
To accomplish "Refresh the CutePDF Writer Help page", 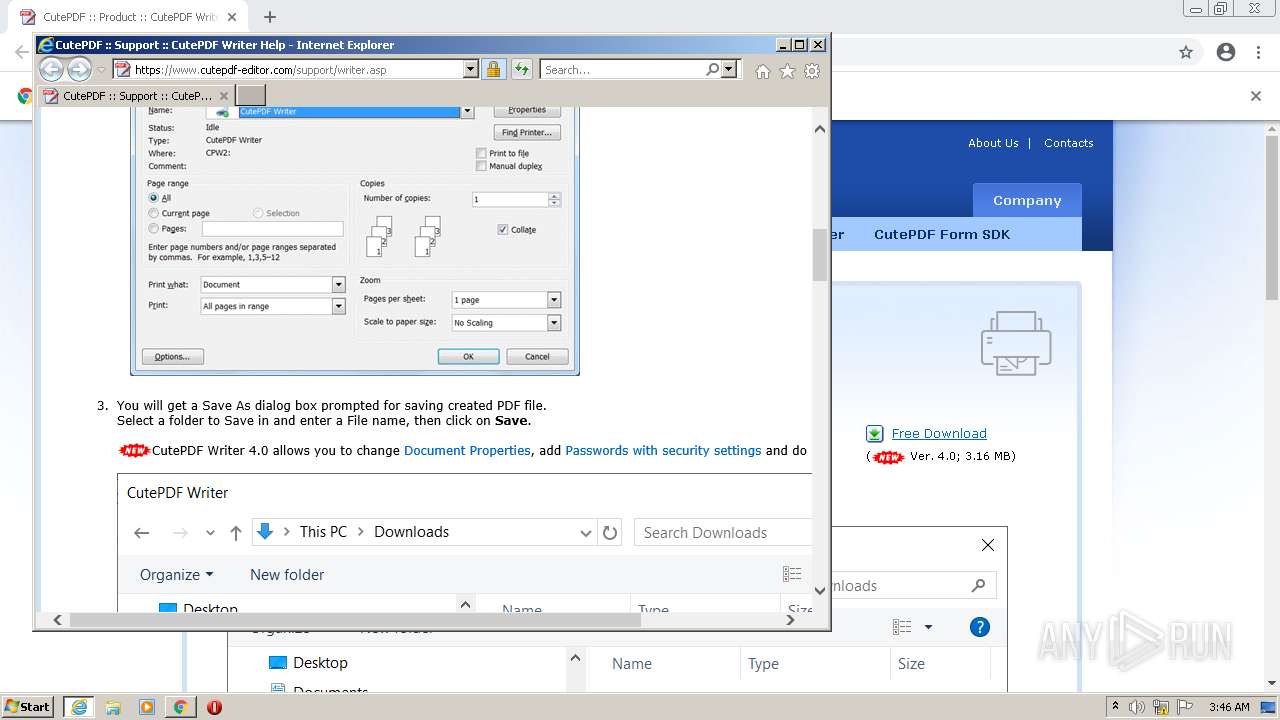I will point(521,69).
